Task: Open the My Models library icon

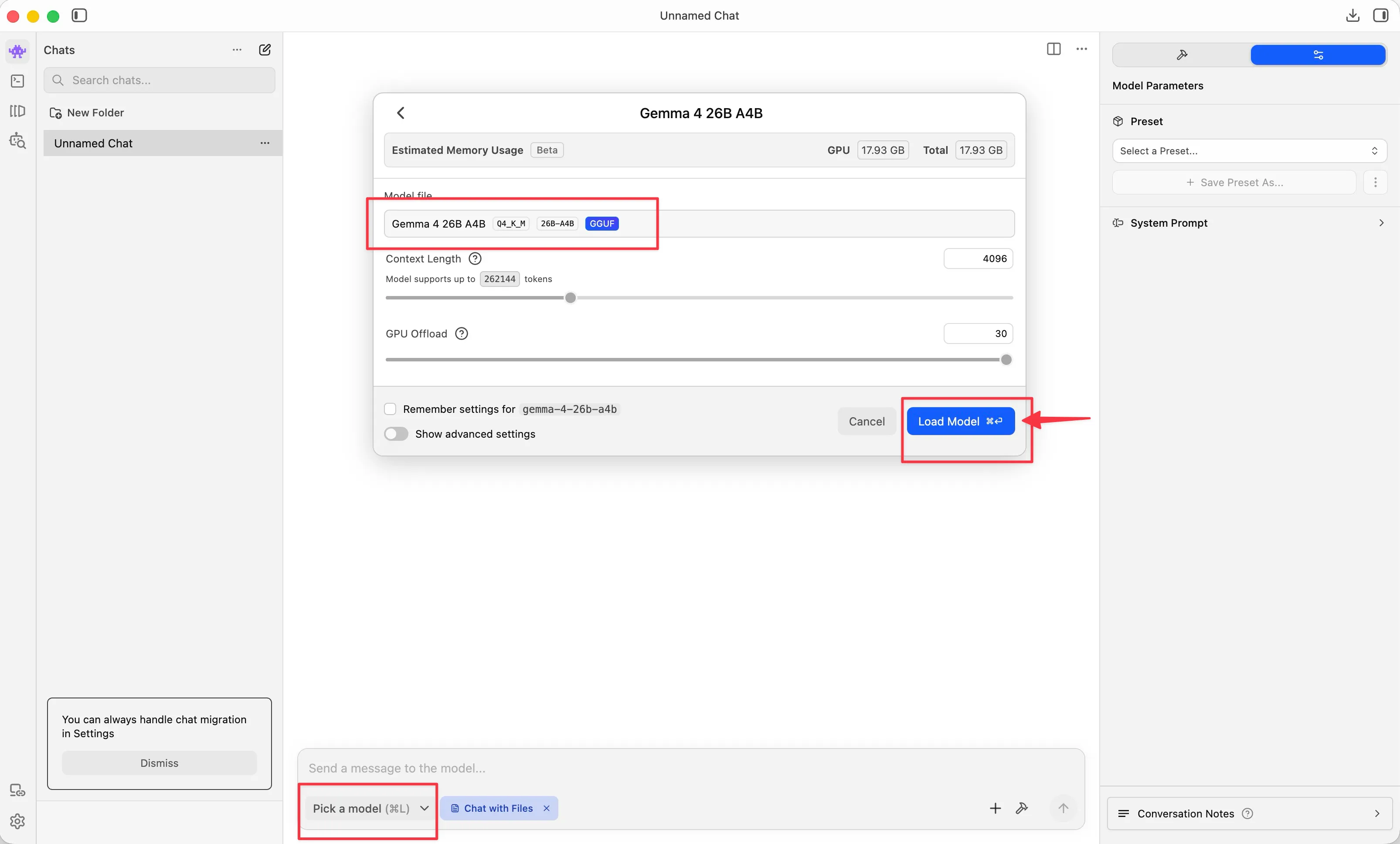Action: 17,111
